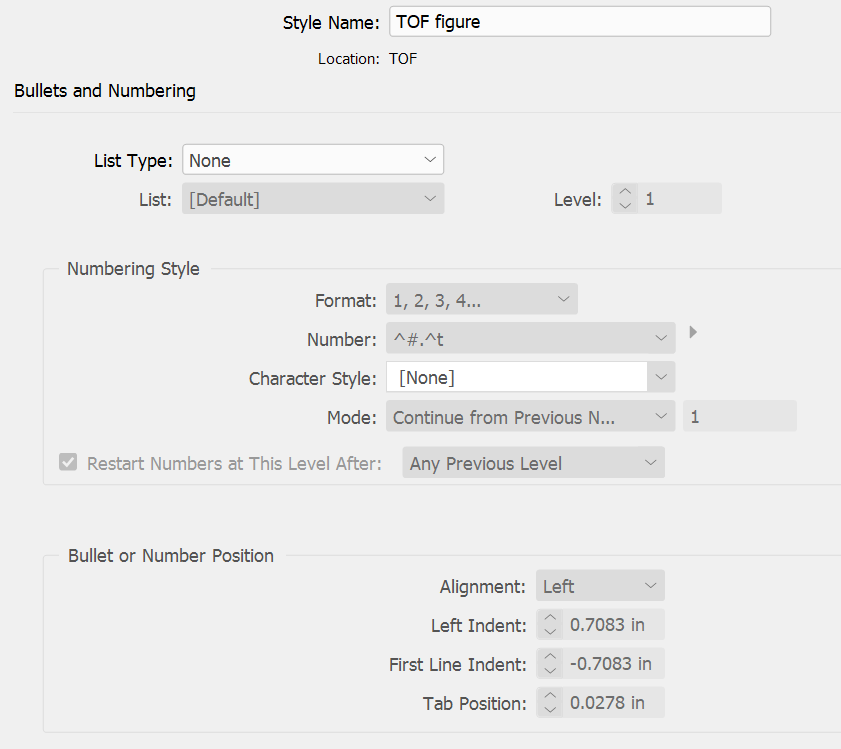Viewport: 841px width, 749px height.
Task: Click the Bullet or Number Position group title
Action: [170, 555]
